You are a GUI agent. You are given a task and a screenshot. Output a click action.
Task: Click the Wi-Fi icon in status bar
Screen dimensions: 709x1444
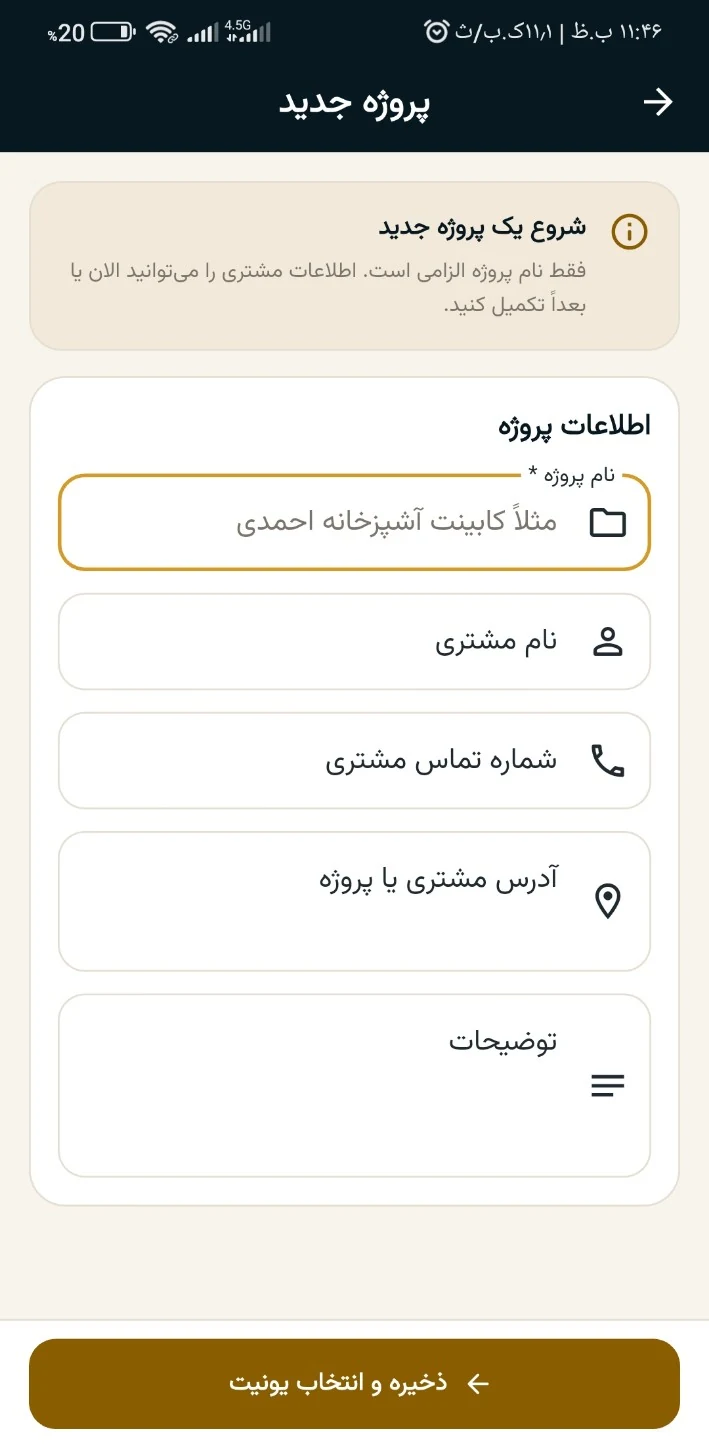tap(162, 33)
